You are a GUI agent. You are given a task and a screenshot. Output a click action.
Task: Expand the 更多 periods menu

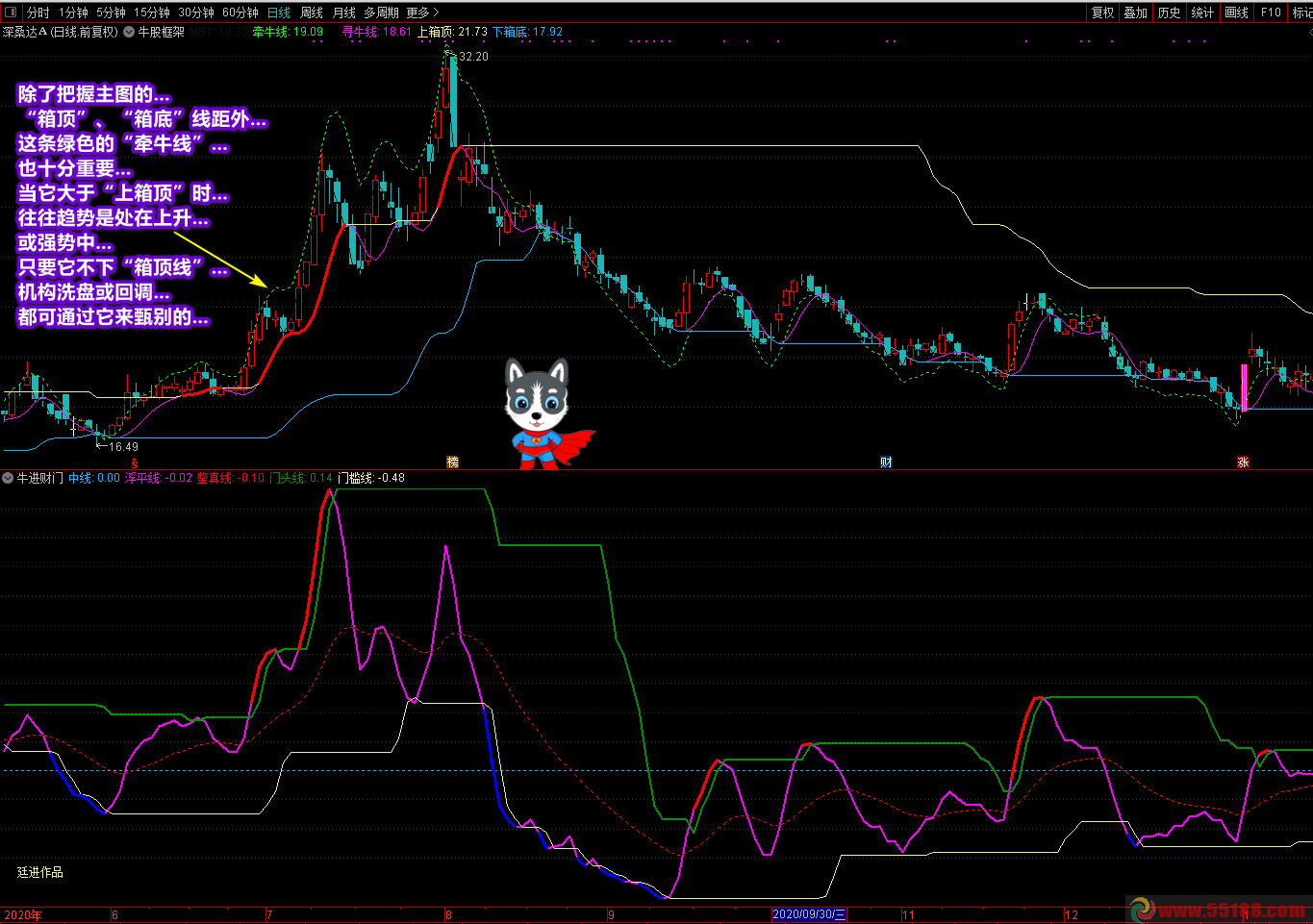(x=422, y=12)
